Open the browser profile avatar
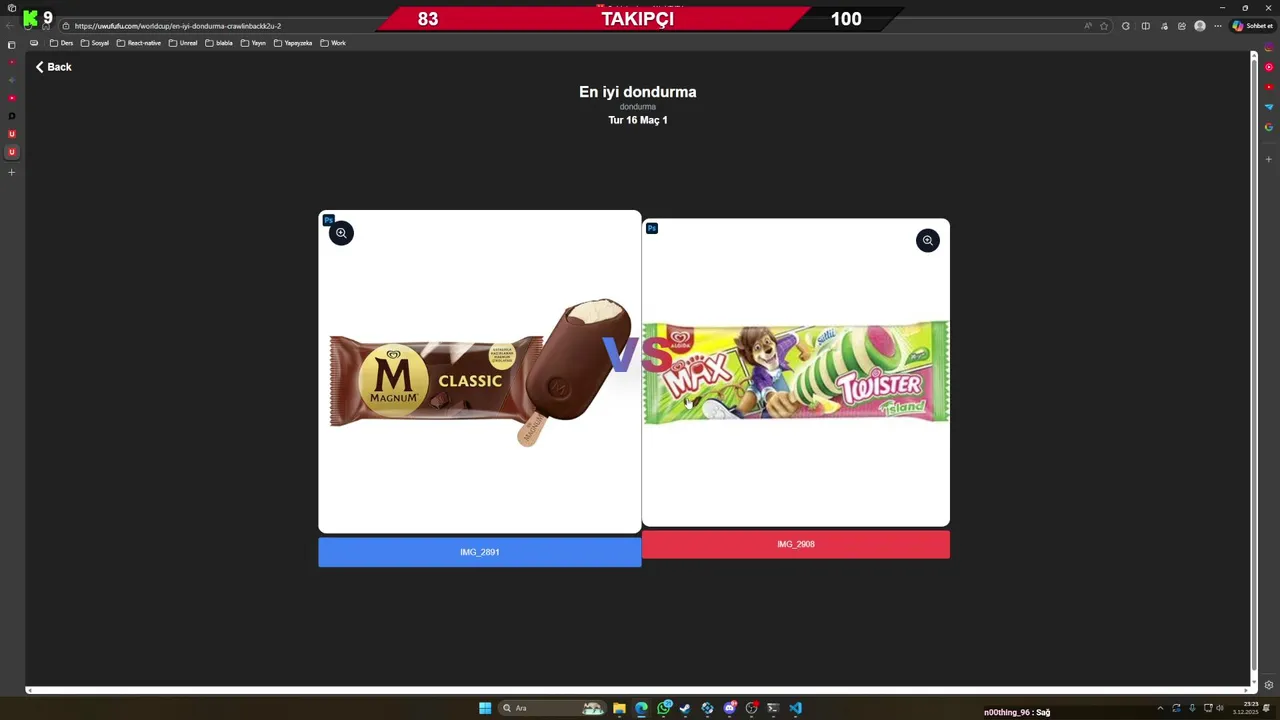The height and width of the screenshot is (720, 1280). coord(1200,26)
